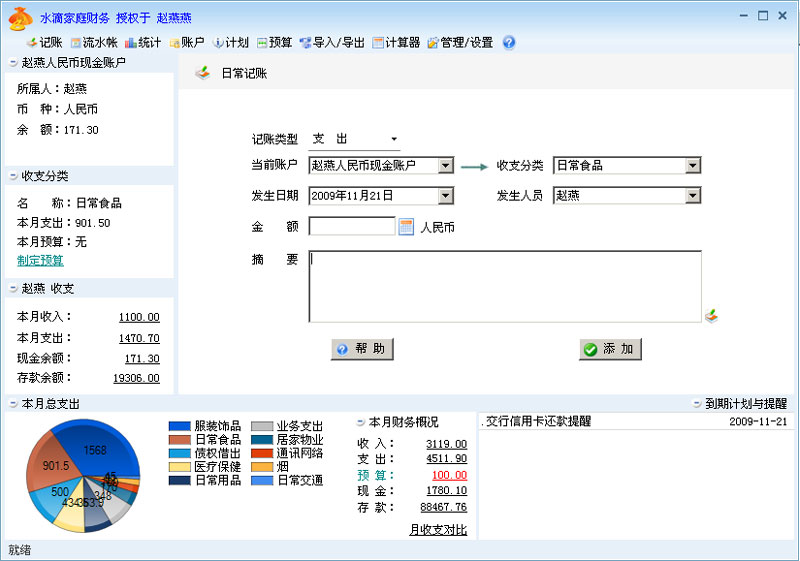Click the 本月支出 value 1470.70
Screen dimensions: 800x561
[139, 338]
